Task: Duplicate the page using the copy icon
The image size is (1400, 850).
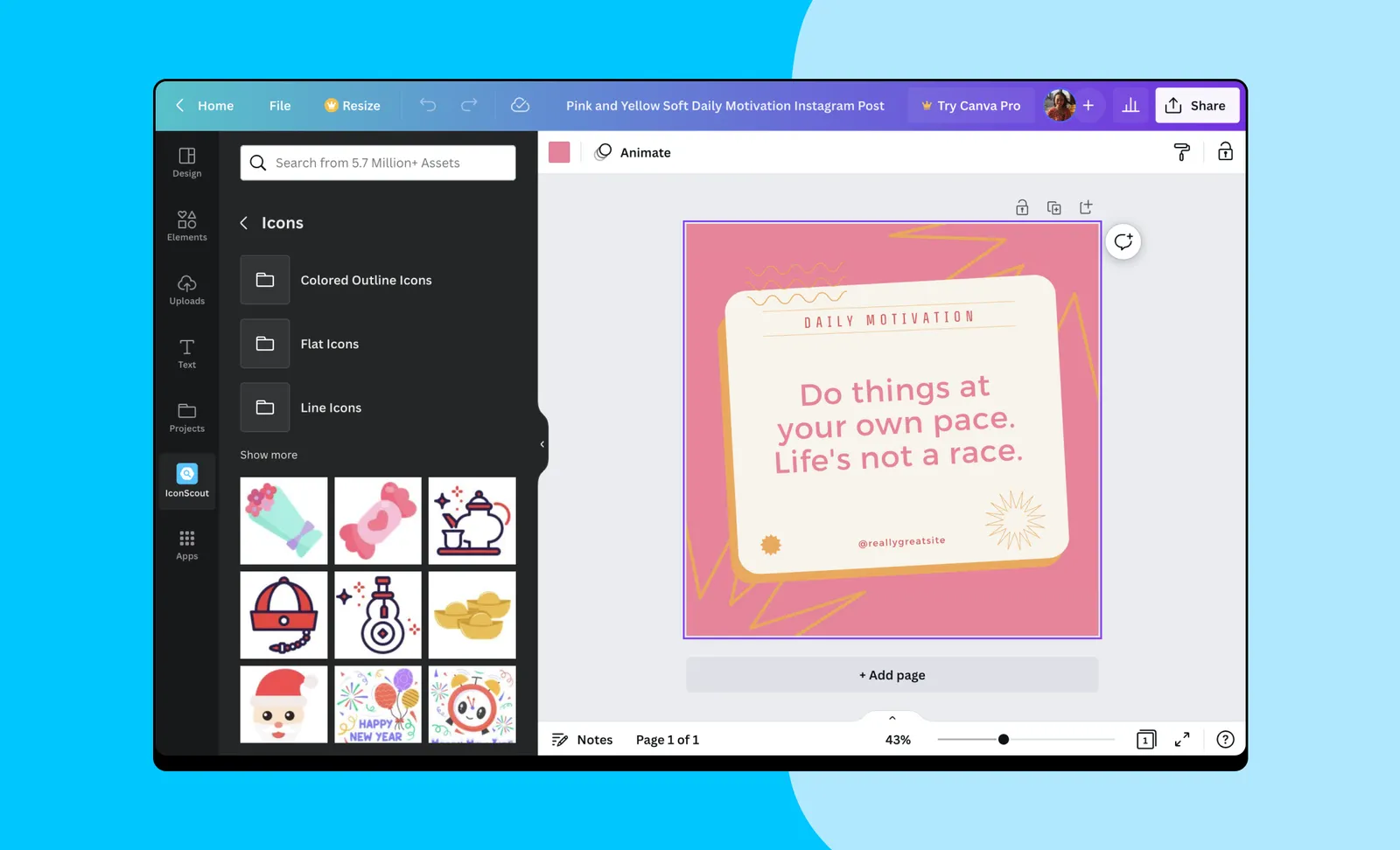Action: point(1054,207)
